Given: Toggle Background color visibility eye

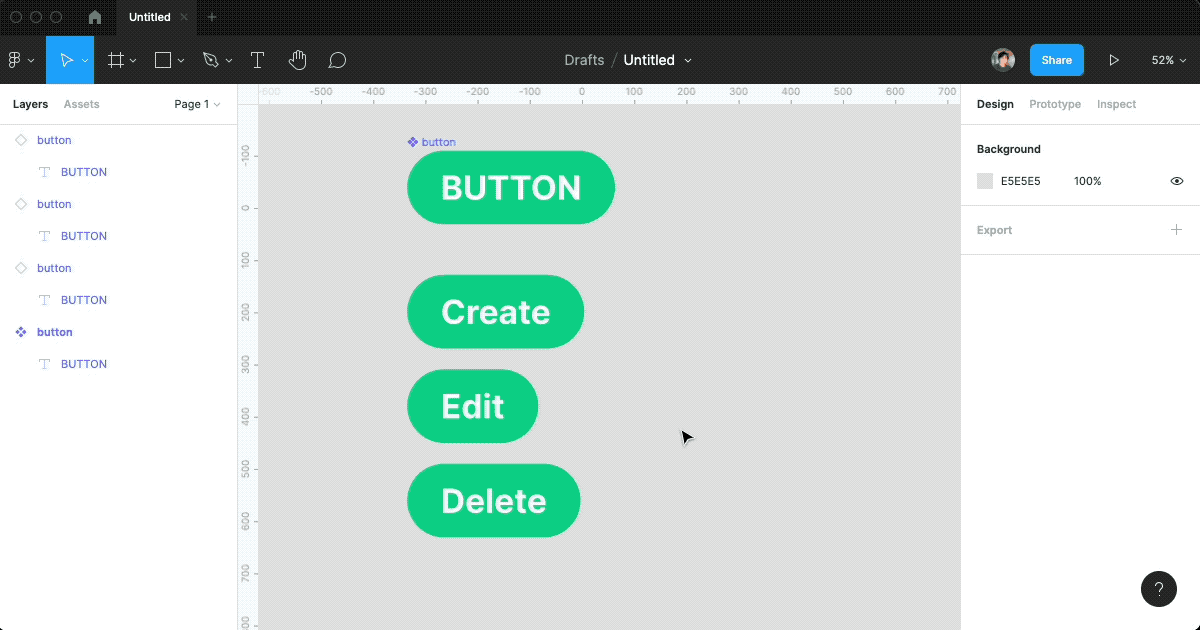Looking at the screenshot, I should [x=1177, y=181].
